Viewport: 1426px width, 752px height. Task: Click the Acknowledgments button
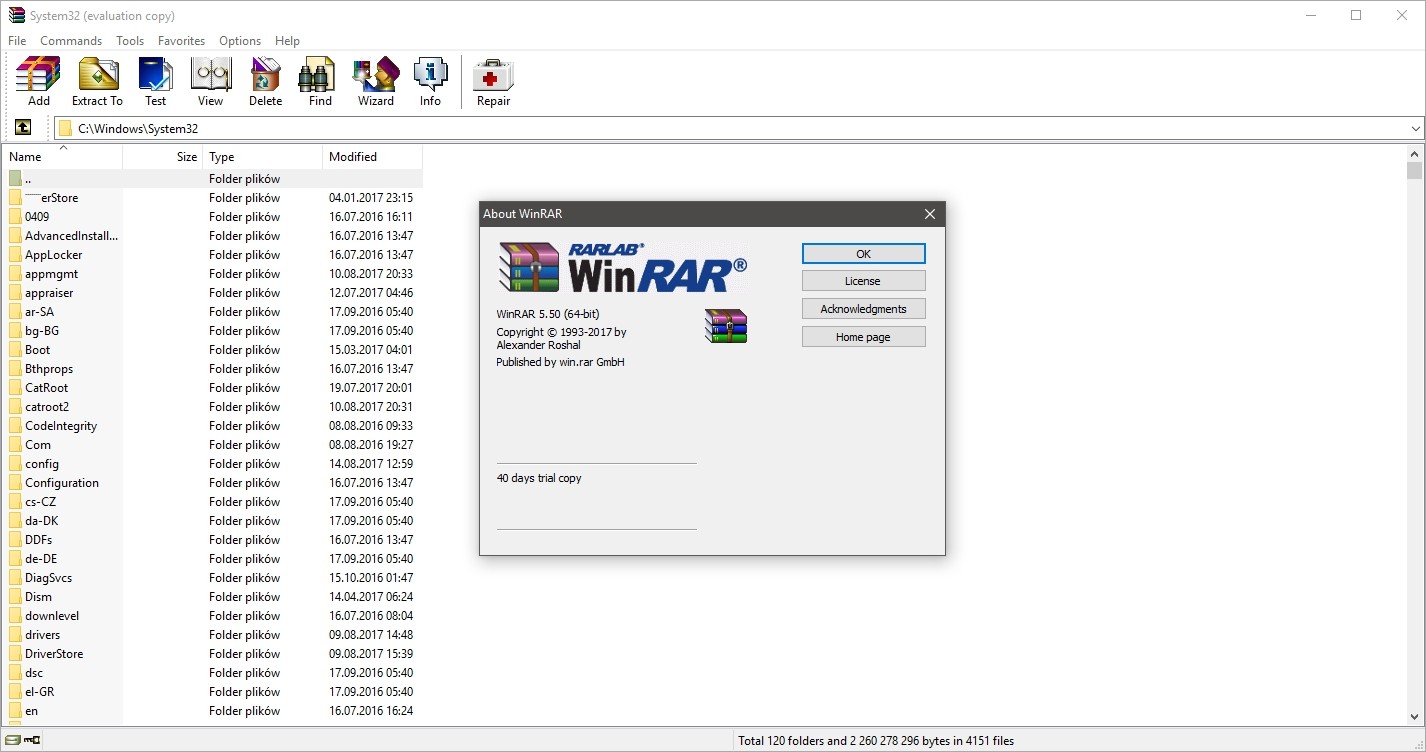pos(863,309)
